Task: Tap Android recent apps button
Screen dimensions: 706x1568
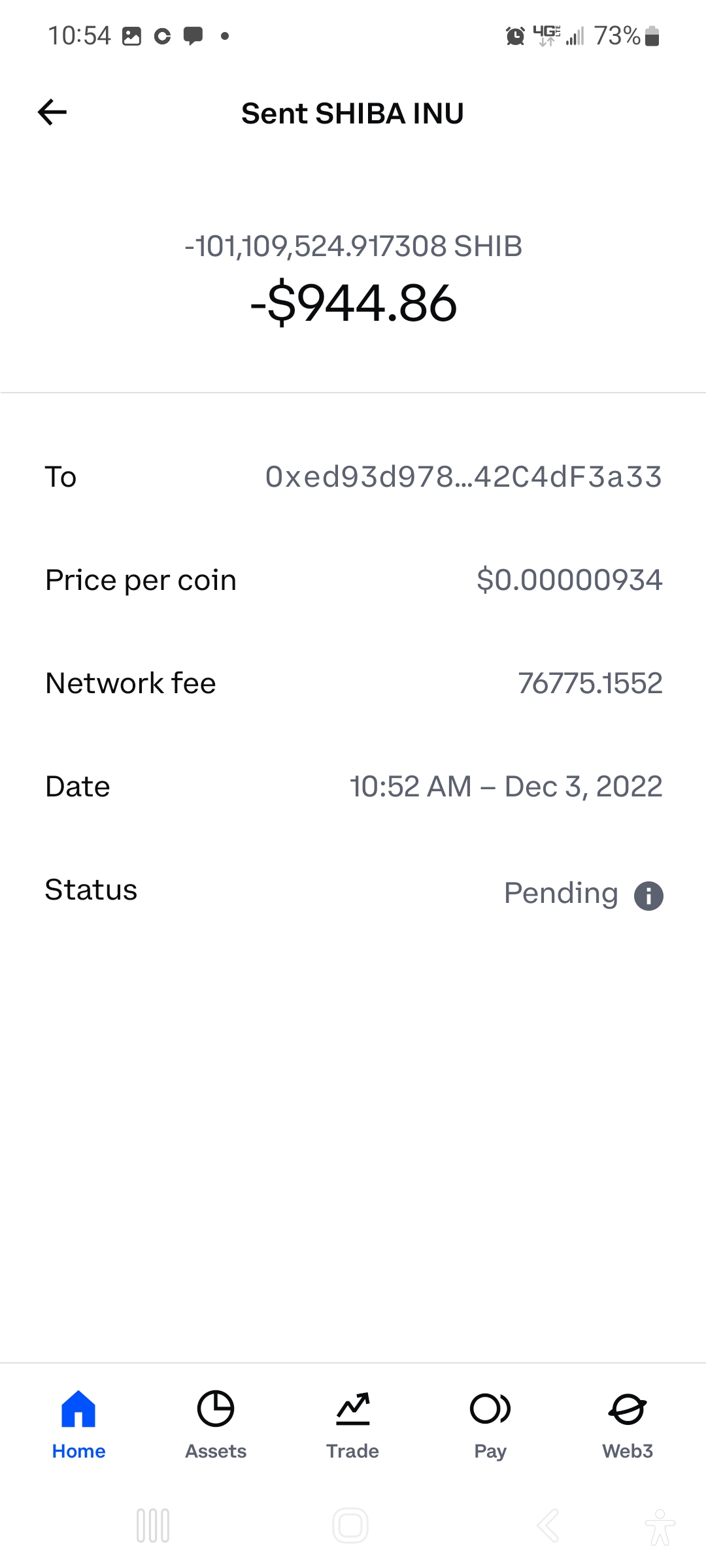Action: [153, 1526]
